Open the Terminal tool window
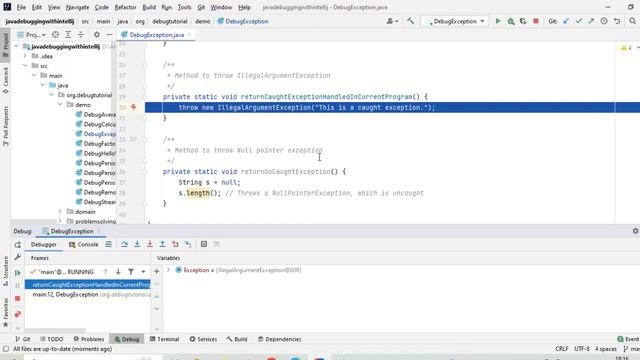This screenshot has width=640, height=360. point(164,339)
